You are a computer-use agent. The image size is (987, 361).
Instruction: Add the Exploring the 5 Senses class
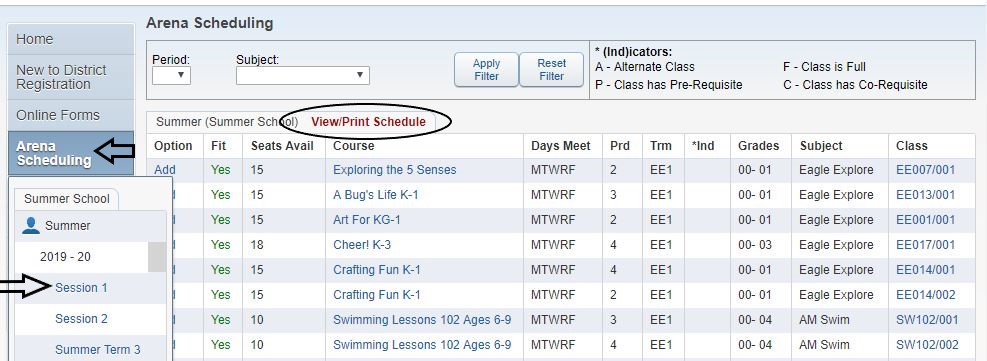[x=165, y=170]
